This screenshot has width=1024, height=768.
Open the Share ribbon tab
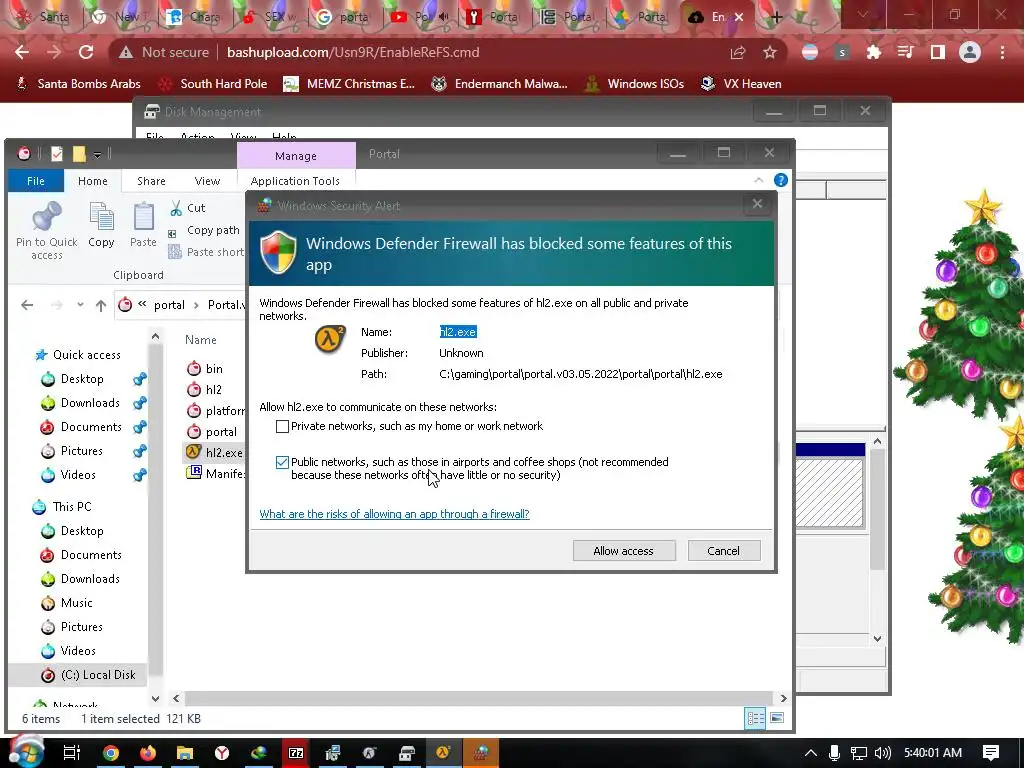click(x=151, y=181)
